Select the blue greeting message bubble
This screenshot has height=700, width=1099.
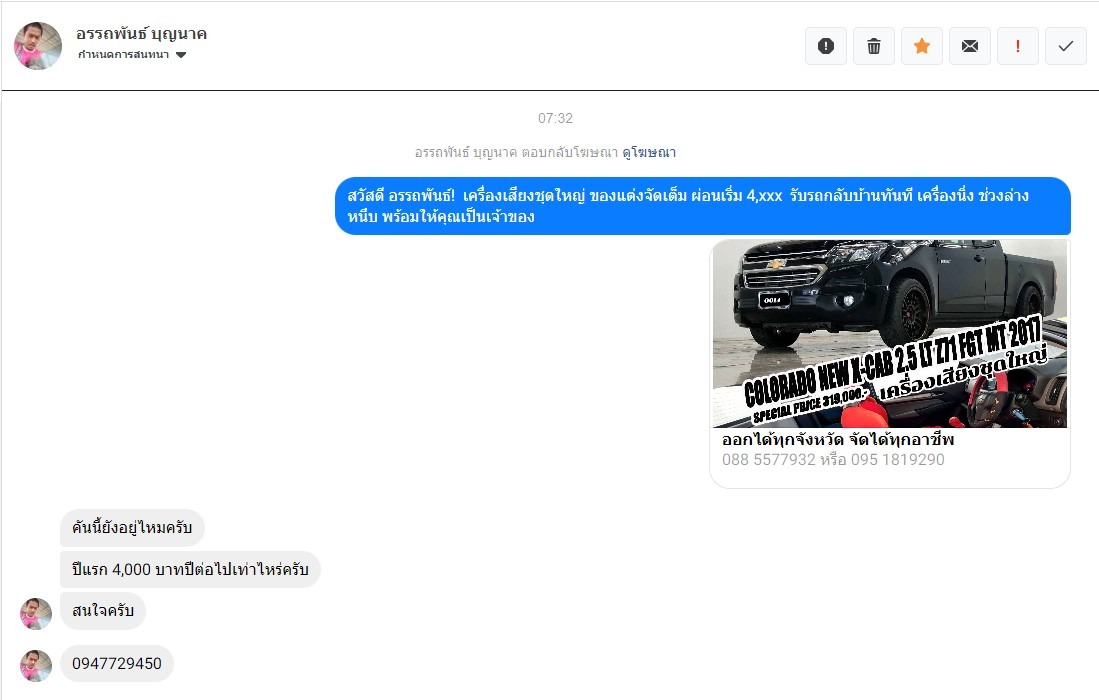703,206
